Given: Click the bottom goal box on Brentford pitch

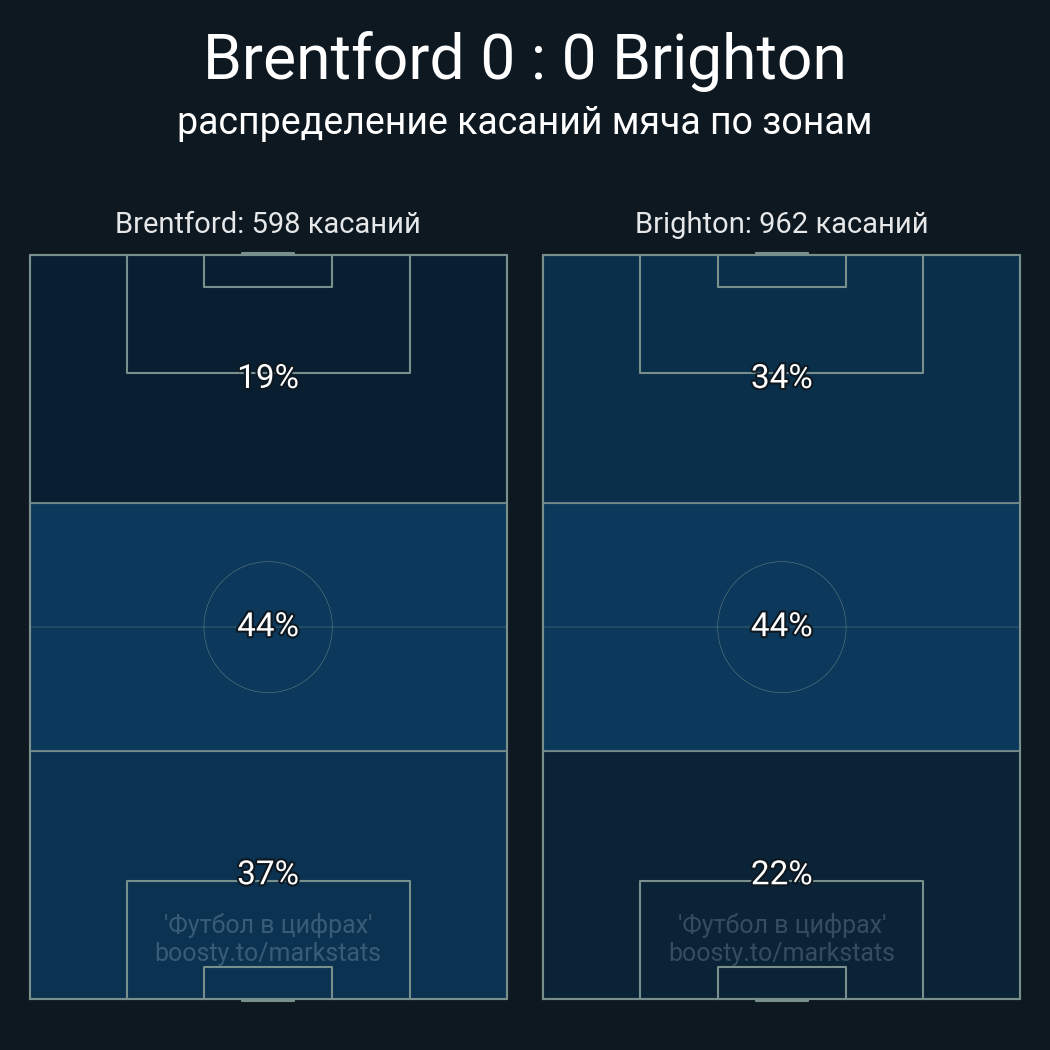Looking at the screenshot, I should pos(268,982).
